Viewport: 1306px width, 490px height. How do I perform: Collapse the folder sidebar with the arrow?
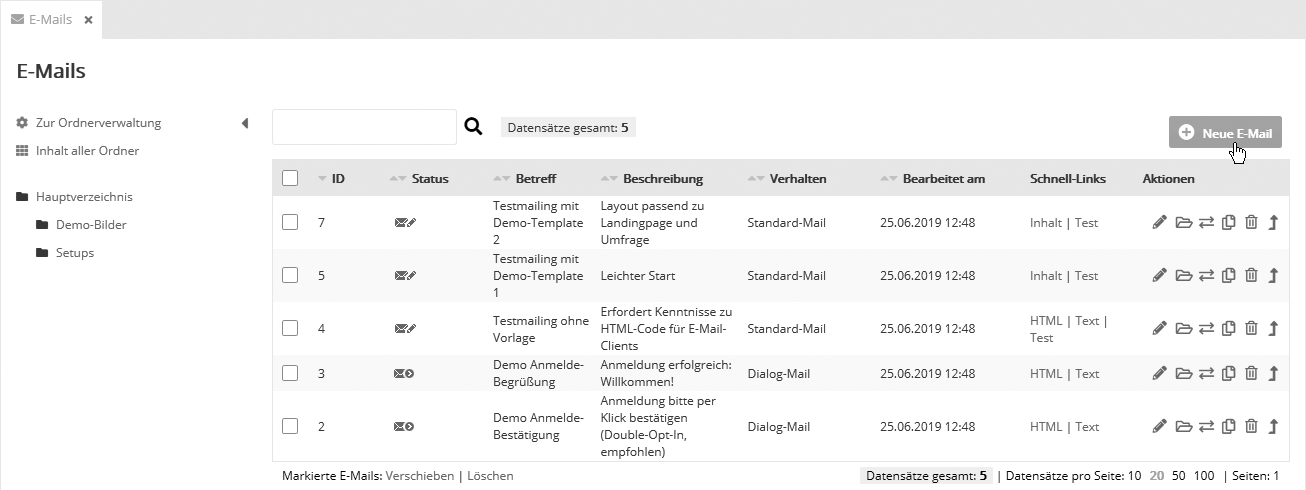tap(245, 123)
